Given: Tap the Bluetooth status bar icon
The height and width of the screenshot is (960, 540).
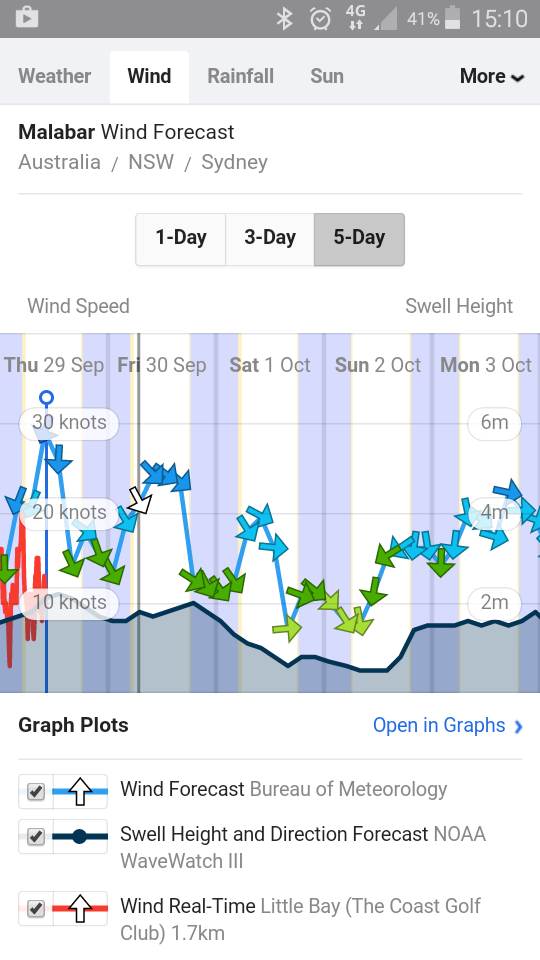Looking at the screenshot, I should click(x=284, y=18).
